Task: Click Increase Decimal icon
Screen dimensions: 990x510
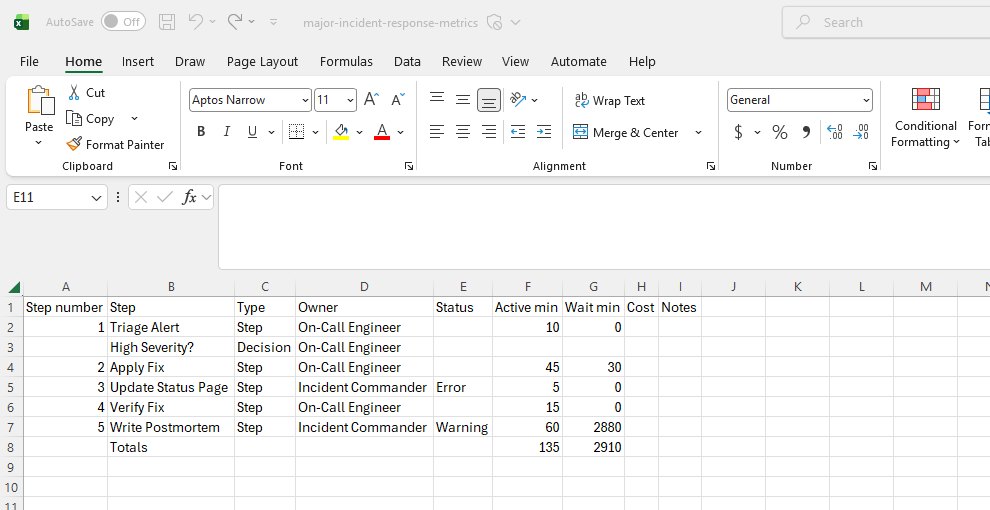Action: tap(835, 132)
